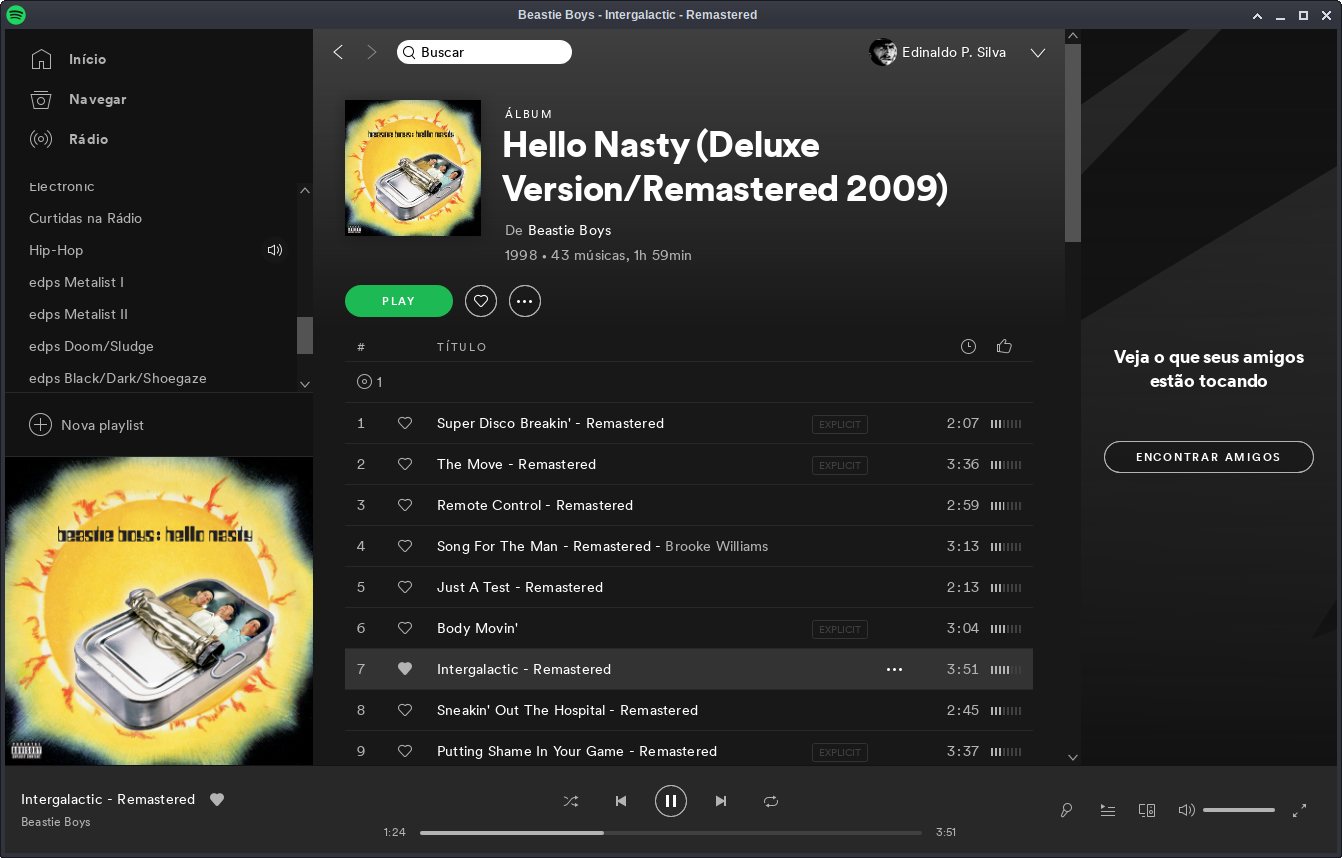This screenshot has width=1342, height=858.
Task: Like Super Disco Breakin' with heart
Action: [x=405, y=423]
